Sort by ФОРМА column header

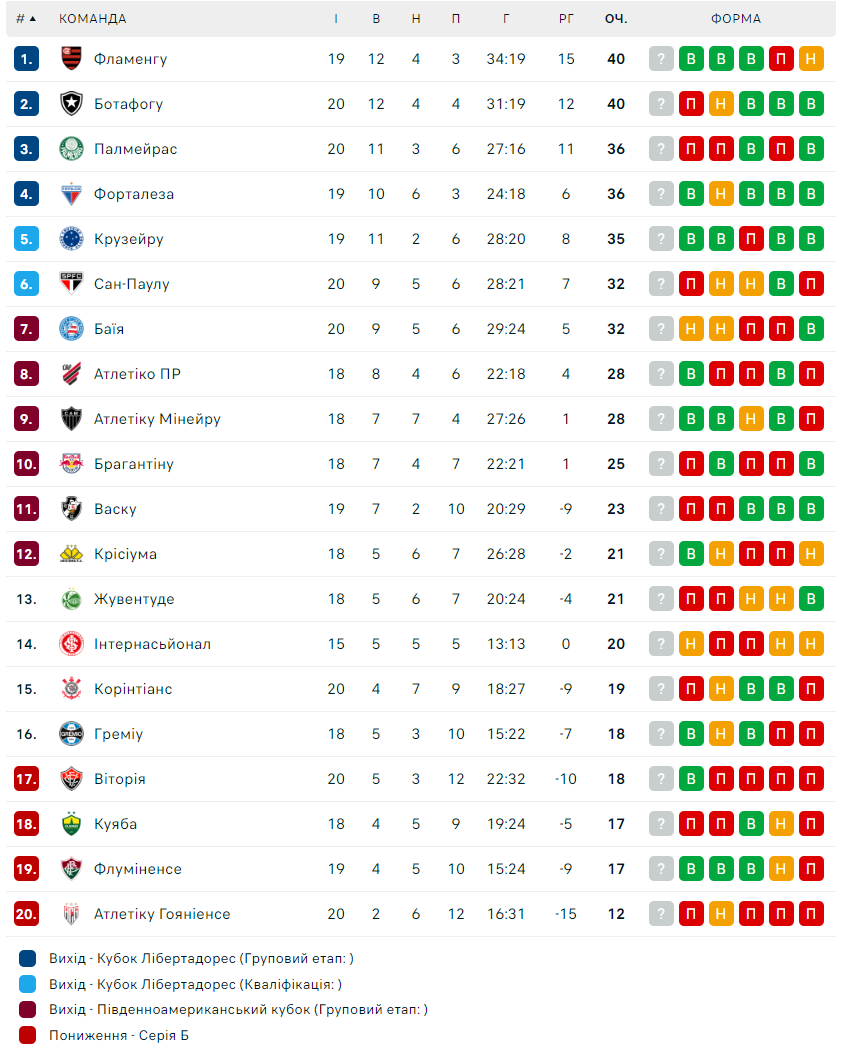point(736,19)
